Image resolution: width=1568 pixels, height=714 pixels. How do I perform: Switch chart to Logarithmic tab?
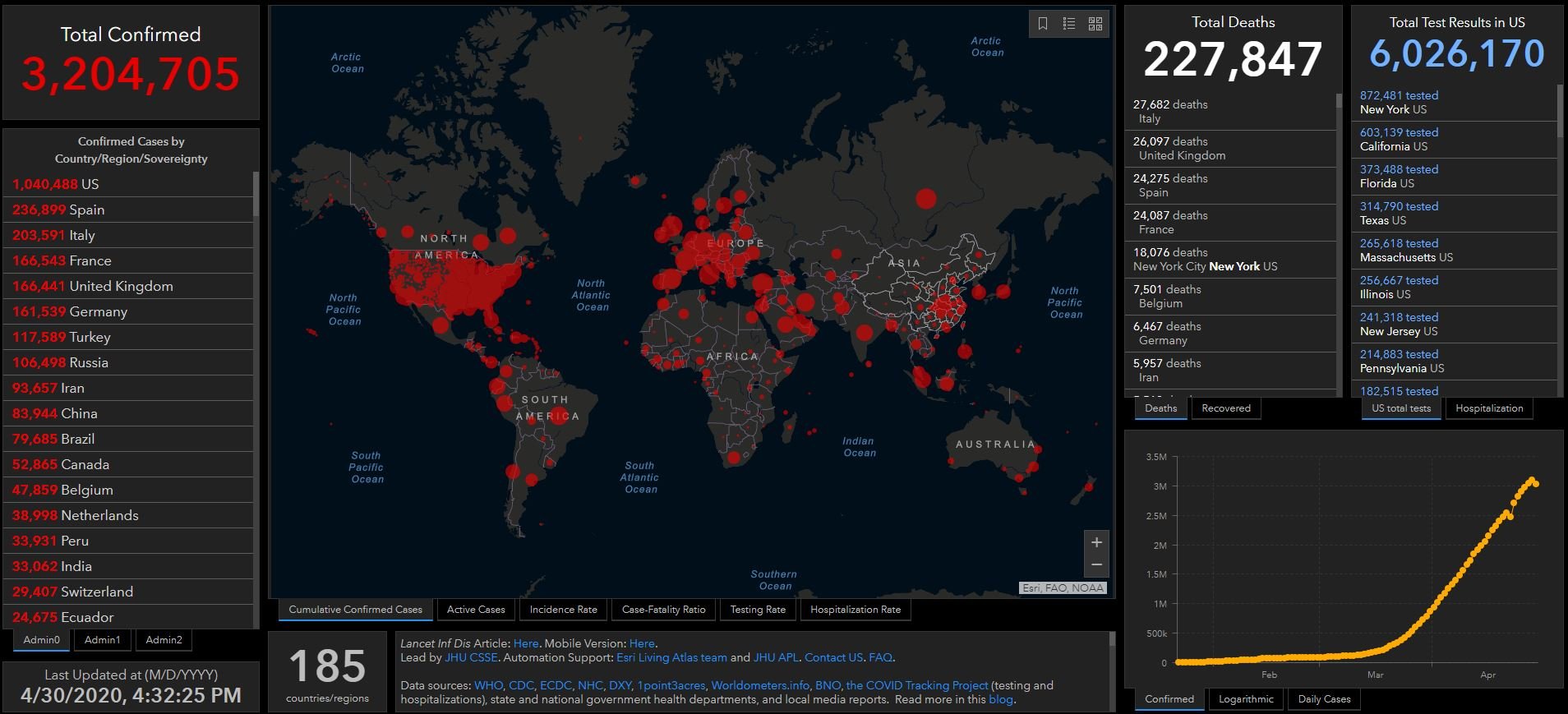pos(1246,699)
